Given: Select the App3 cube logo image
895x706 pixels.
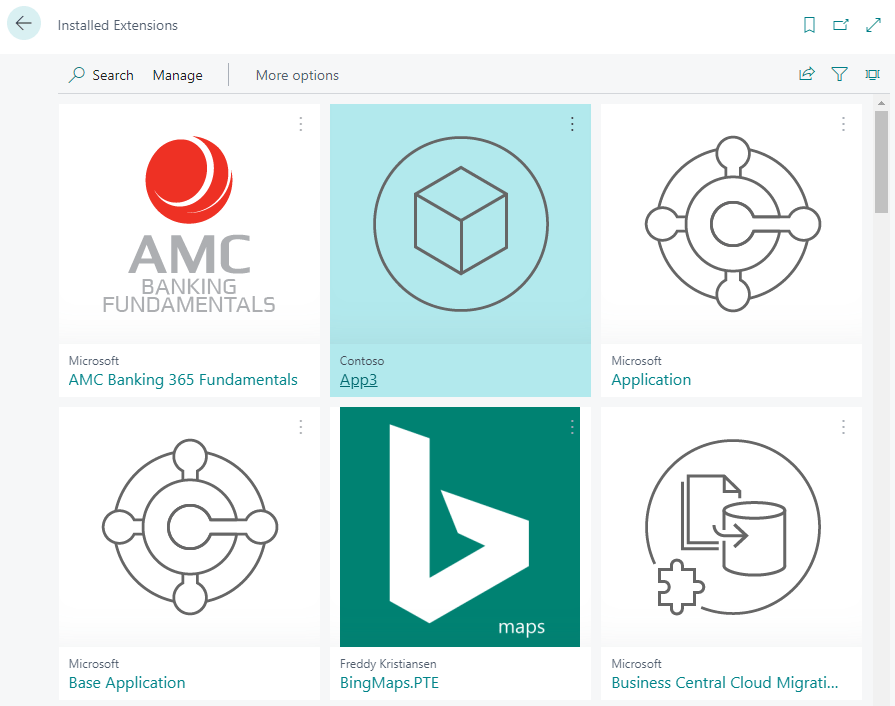Looking at the screenshot, I should point(461,224).
